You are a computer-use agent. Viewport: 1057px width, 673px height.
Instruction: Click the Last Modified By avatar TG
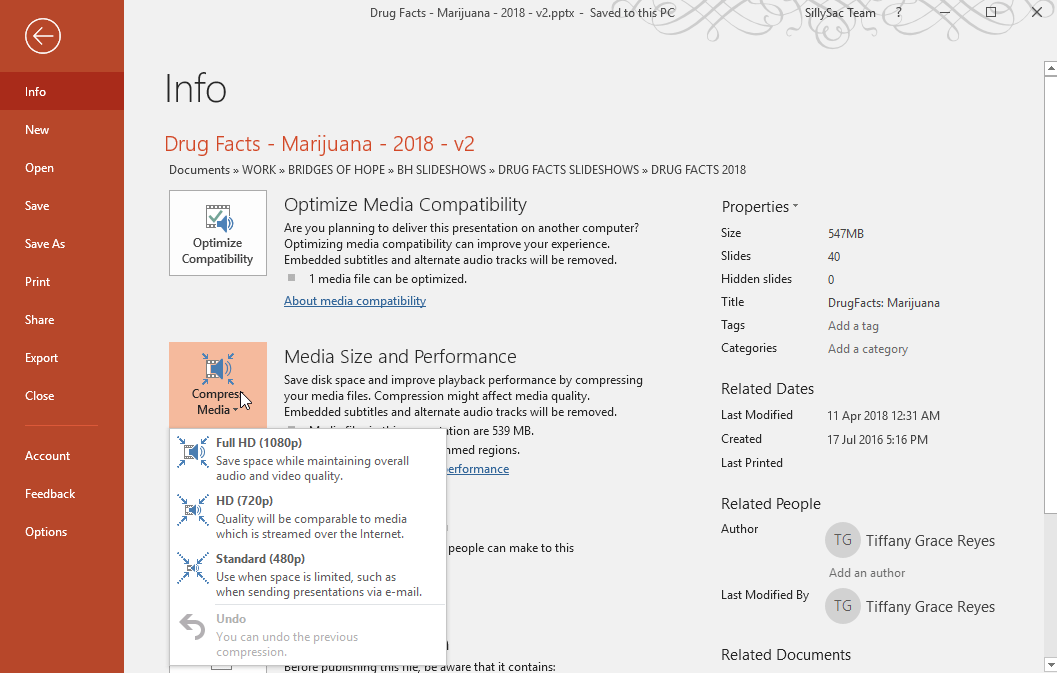tap(843, 606)
